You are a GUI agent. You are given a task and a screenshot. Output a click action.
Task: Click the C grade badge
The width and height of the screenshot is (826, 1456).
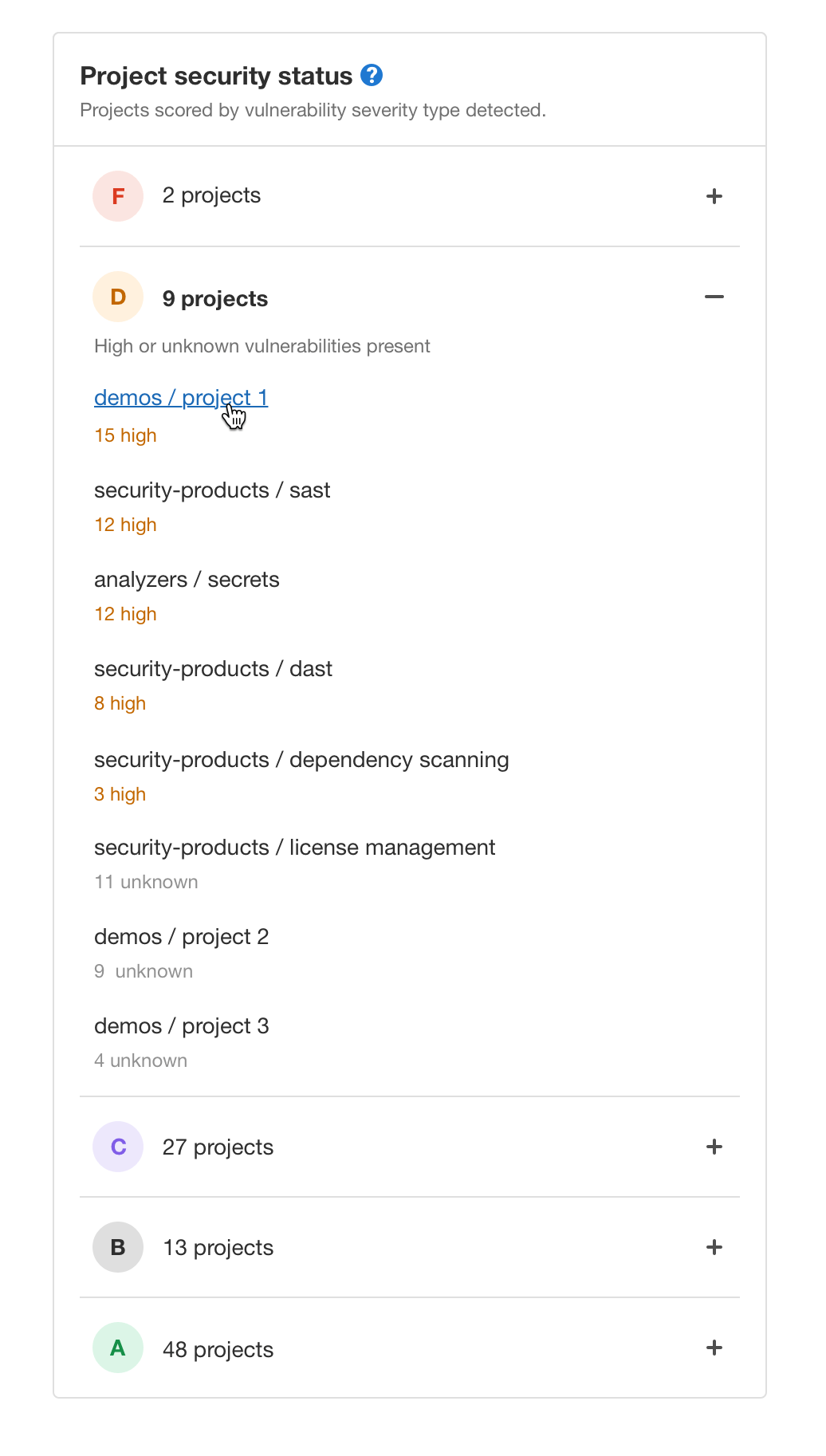117,1146
